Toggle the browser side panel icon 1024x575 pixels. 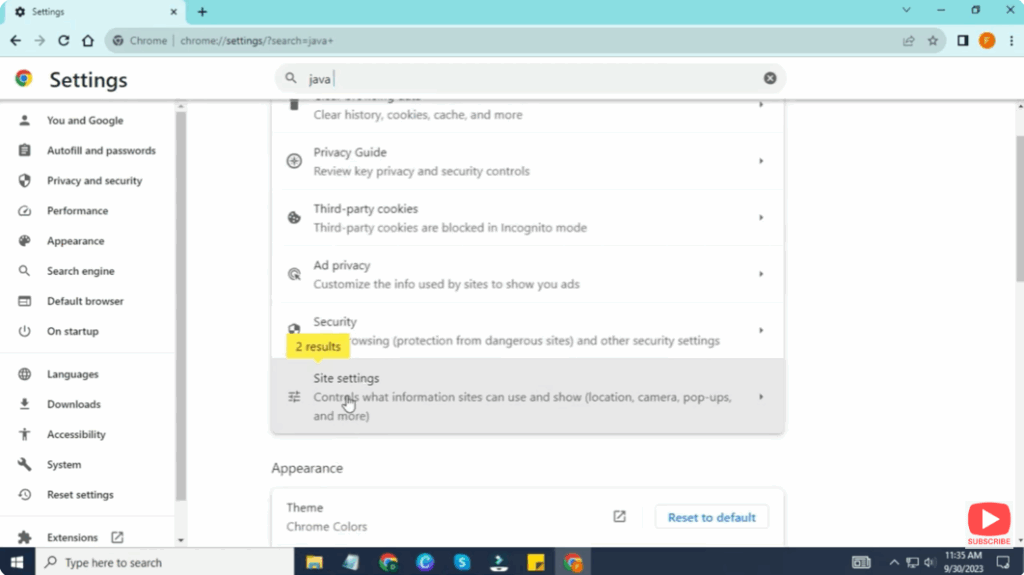pyautogui.click(x=962, y=41)
